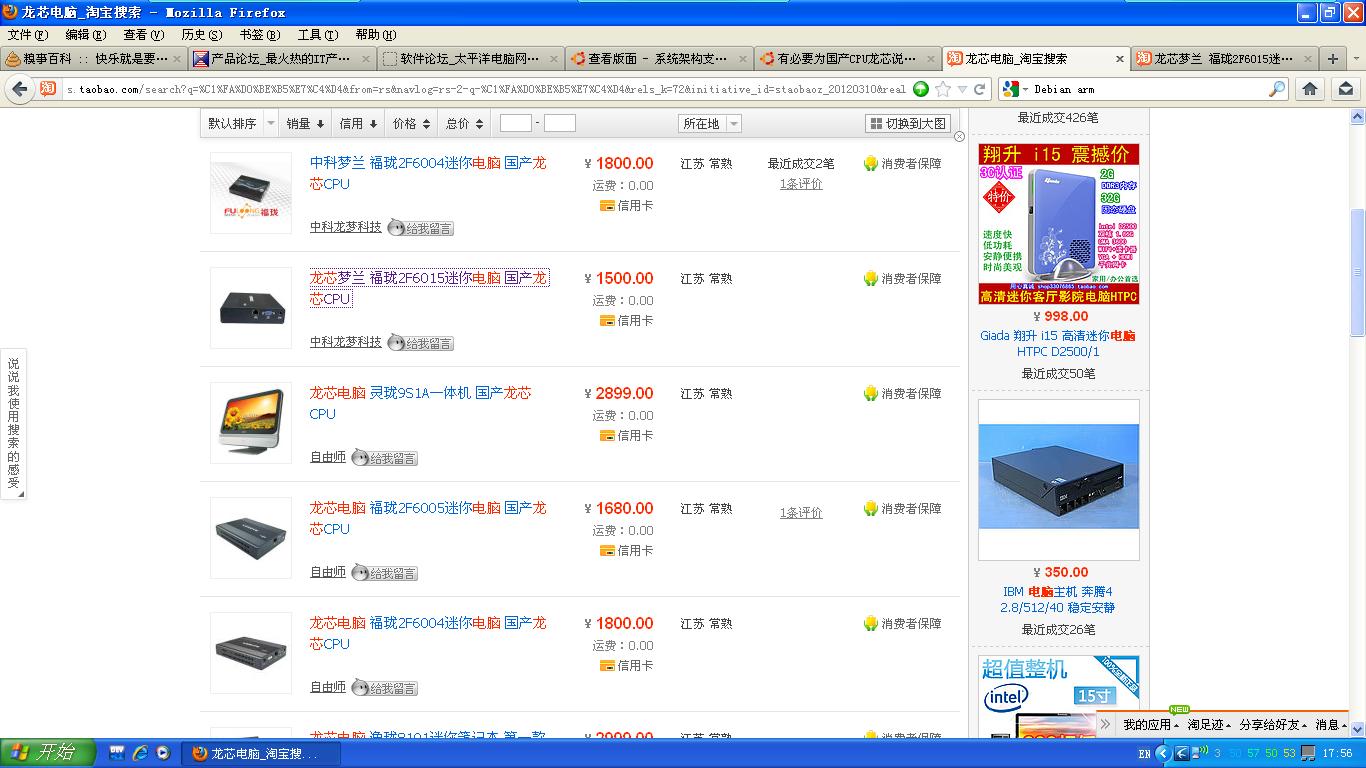Click the URL address bar

486,89
